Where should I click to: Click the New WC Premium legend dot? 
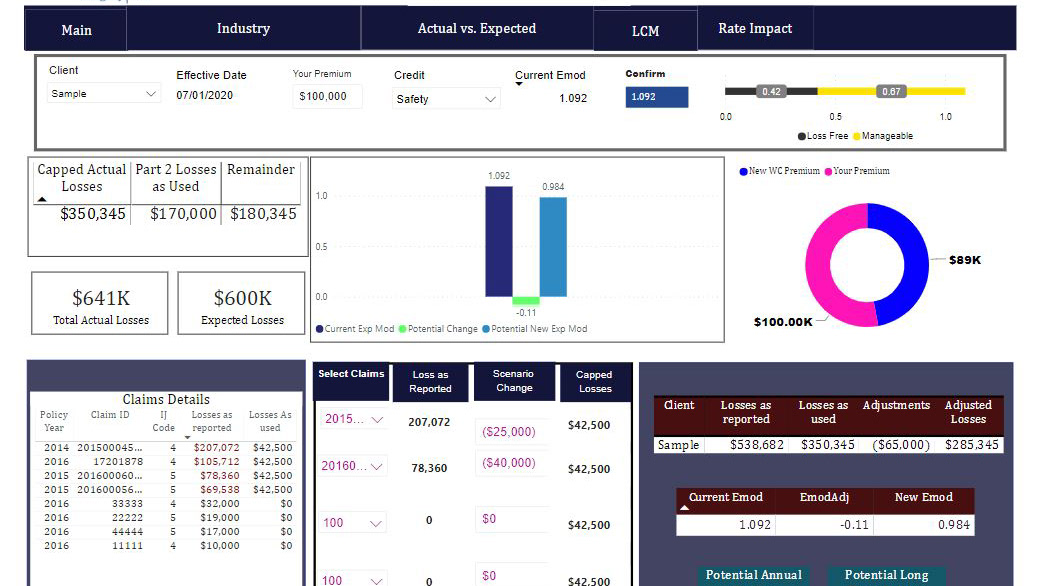click(744, 172)
